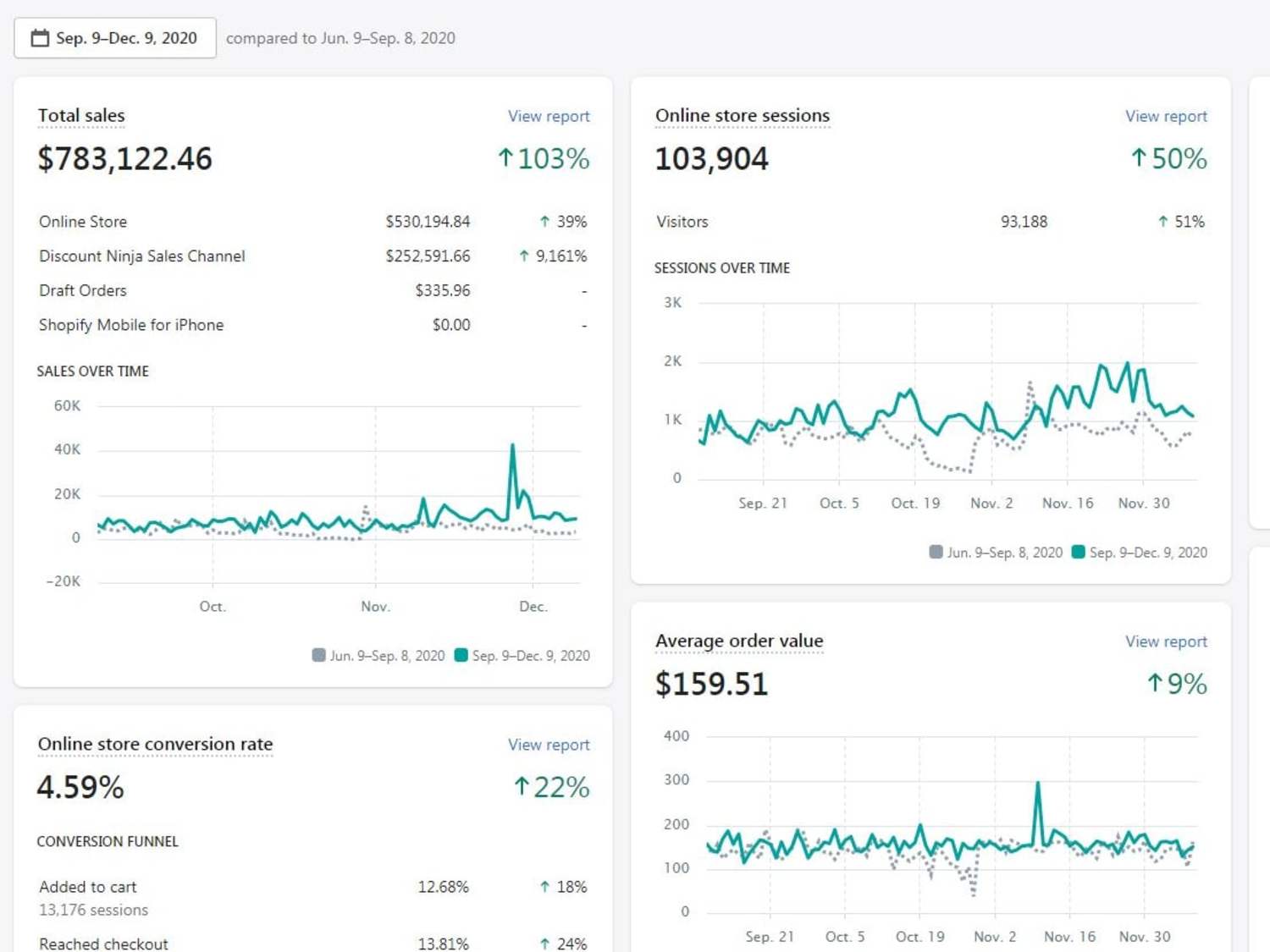Click the green up arrow beside 103%
Image resolution: width=1270 pixels, height=952 pixels.
(505, 158)
